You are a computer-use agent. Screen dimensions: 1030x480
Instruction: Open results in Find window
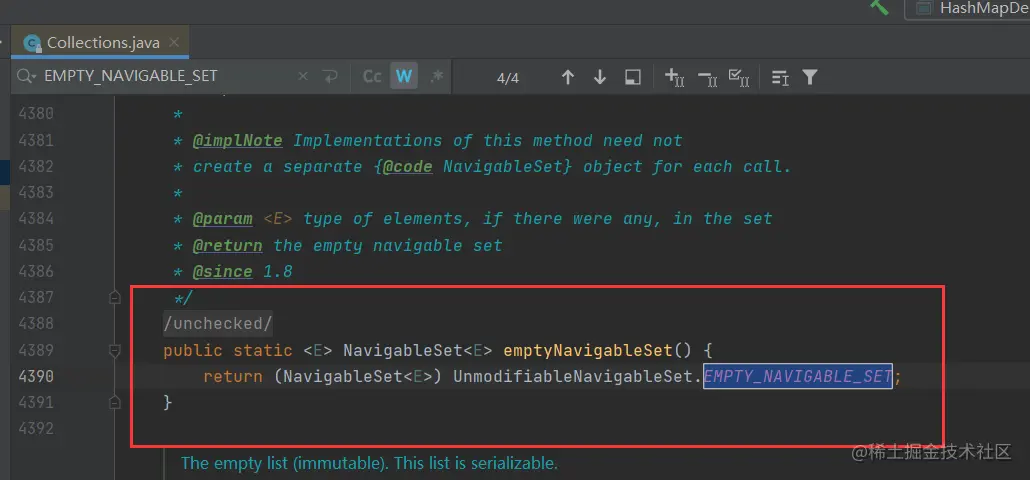(x=632, y=77)
